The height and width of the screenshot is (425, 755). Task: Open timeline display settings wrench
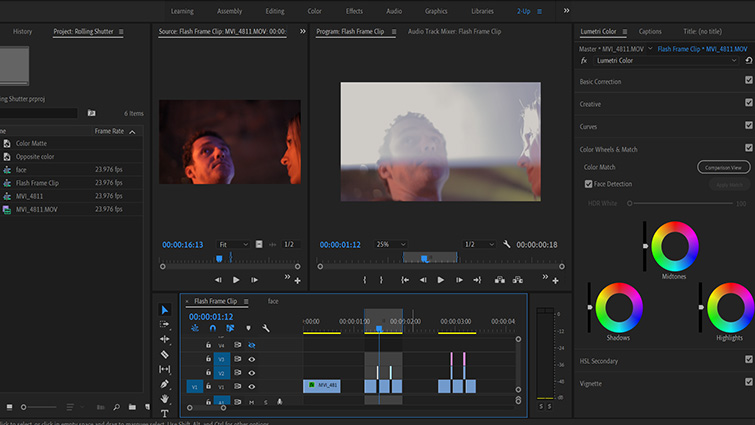(x=266, y=328)
